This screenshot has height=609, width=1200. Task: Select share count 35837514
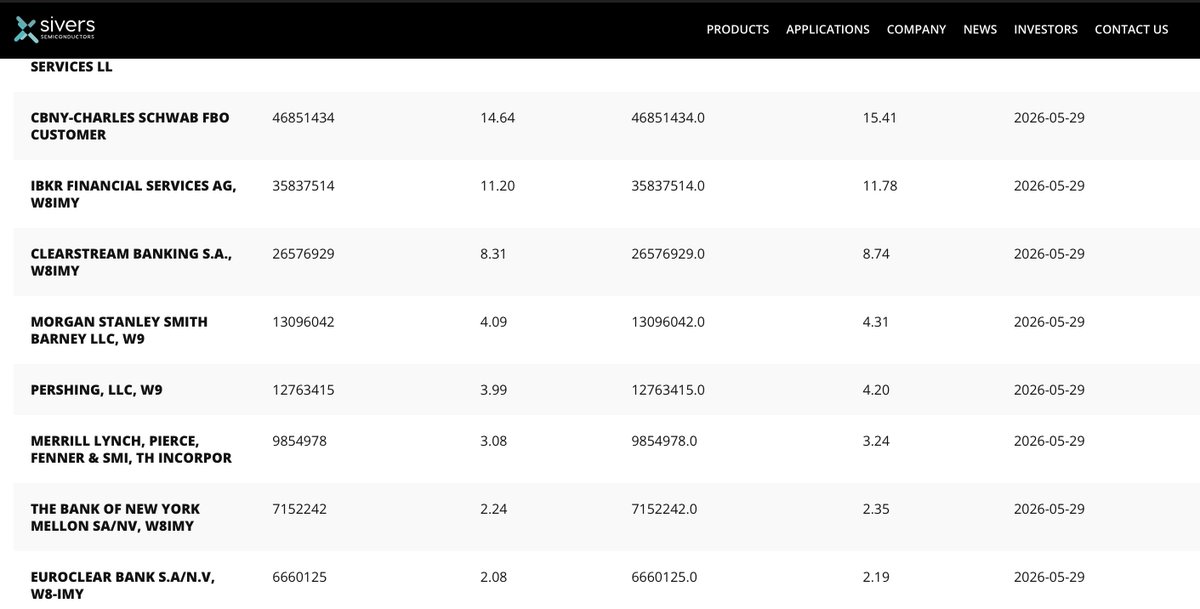(x=303, y=186)
